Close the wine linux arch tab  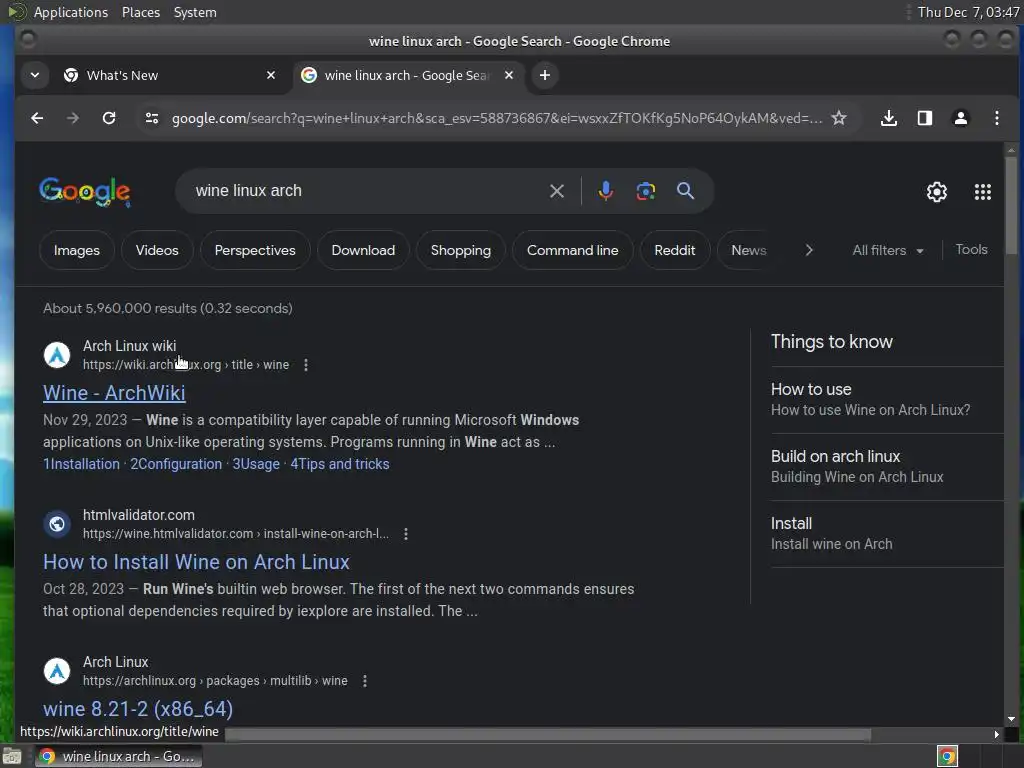(x=509, y=75)
